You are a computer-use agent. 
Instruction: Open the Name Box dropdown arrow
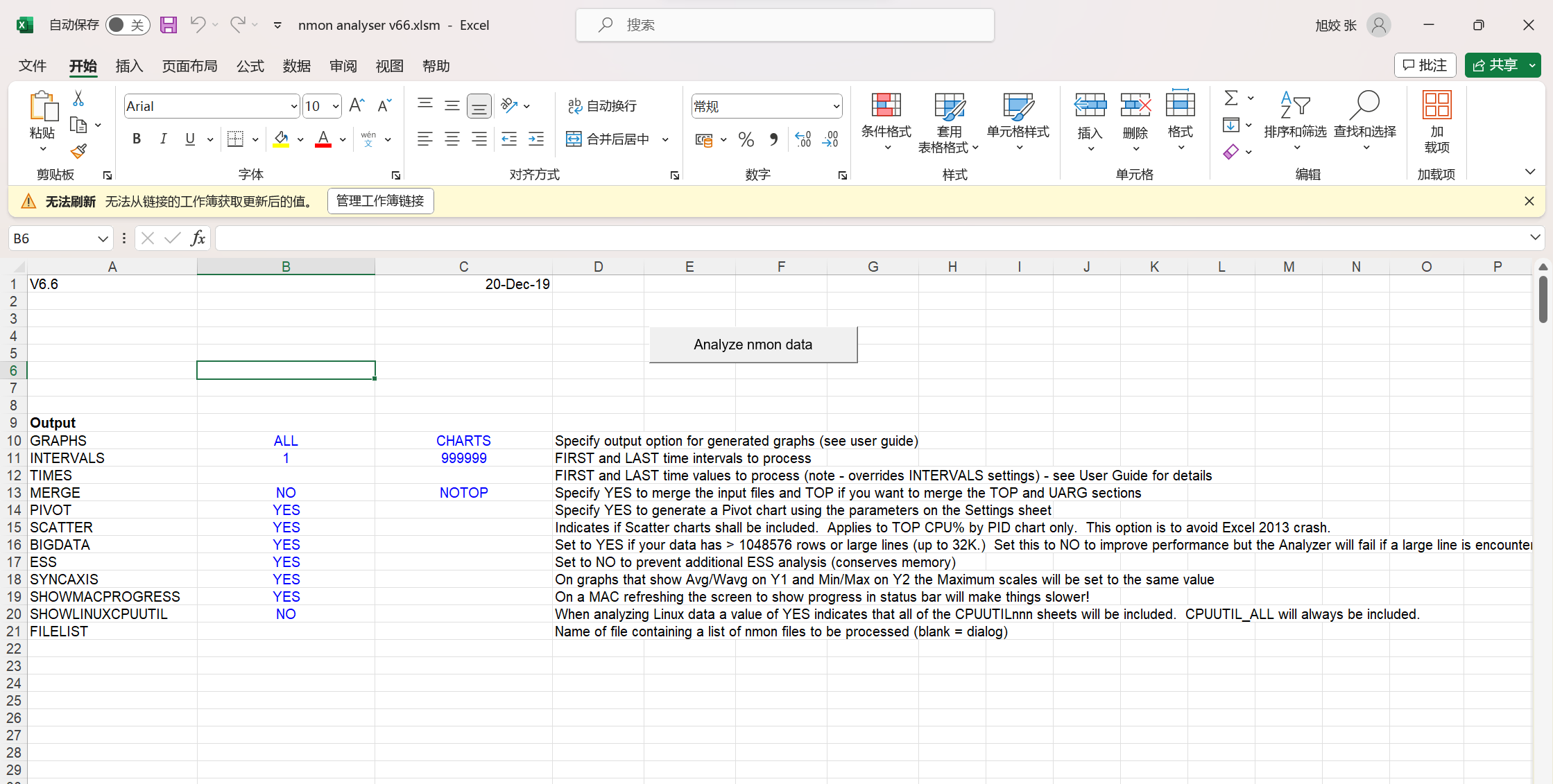click(x=103, y=238)
